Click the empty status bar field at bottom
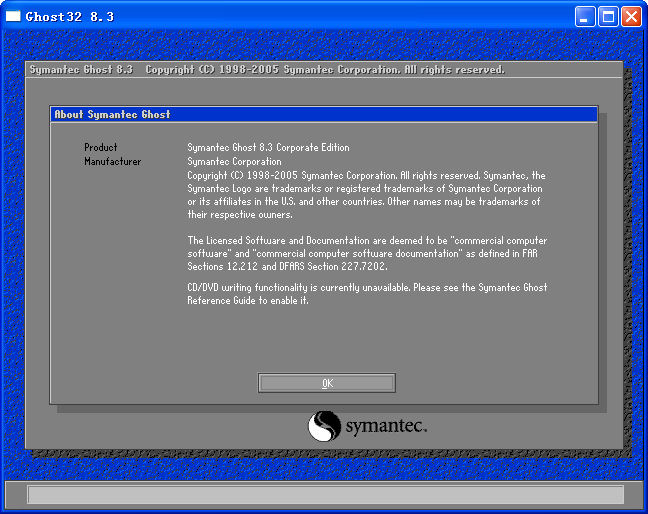The height and width of the screenshot is (514, 648). 326,495
